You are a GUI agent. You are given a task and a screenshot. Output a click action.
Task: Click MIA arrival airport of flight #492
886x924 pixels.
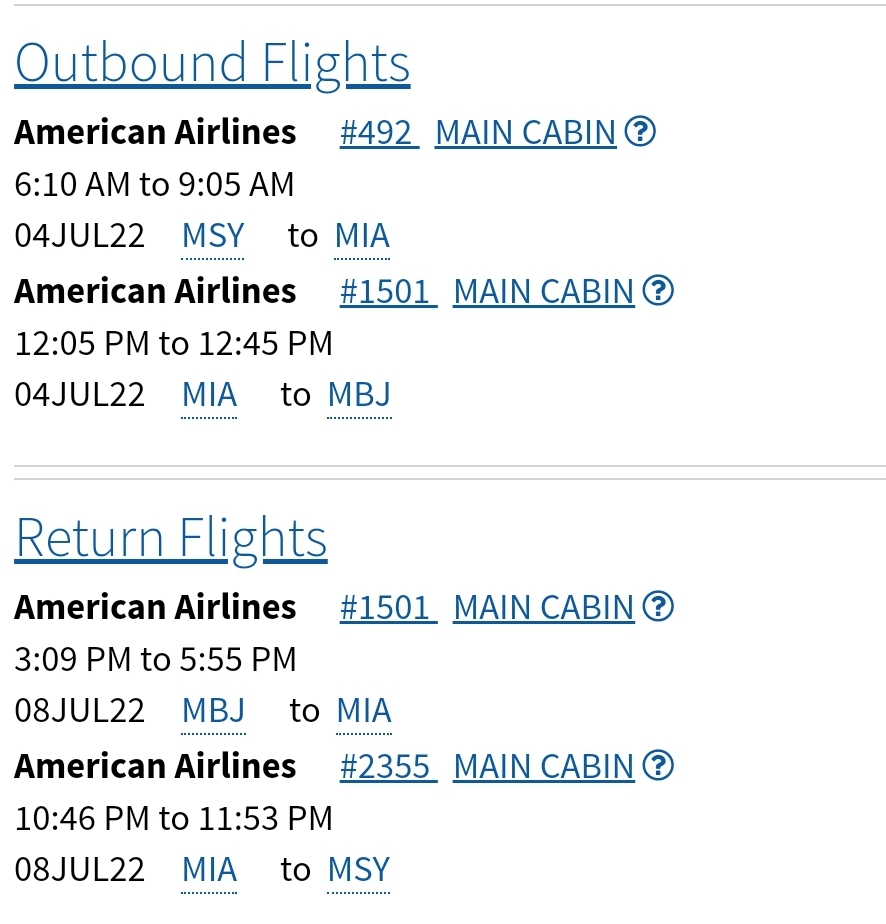tap(362, 236)
